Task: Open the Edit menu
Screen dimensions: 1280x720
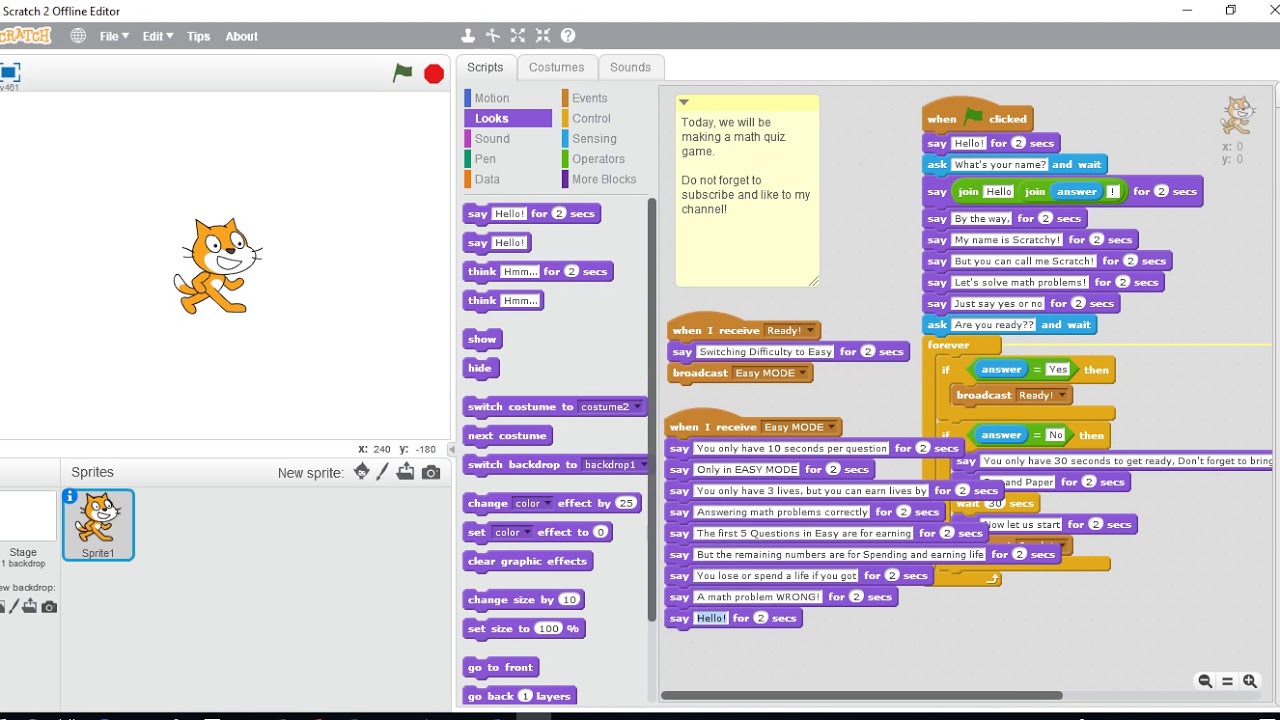Action: [x=157, y=36]
